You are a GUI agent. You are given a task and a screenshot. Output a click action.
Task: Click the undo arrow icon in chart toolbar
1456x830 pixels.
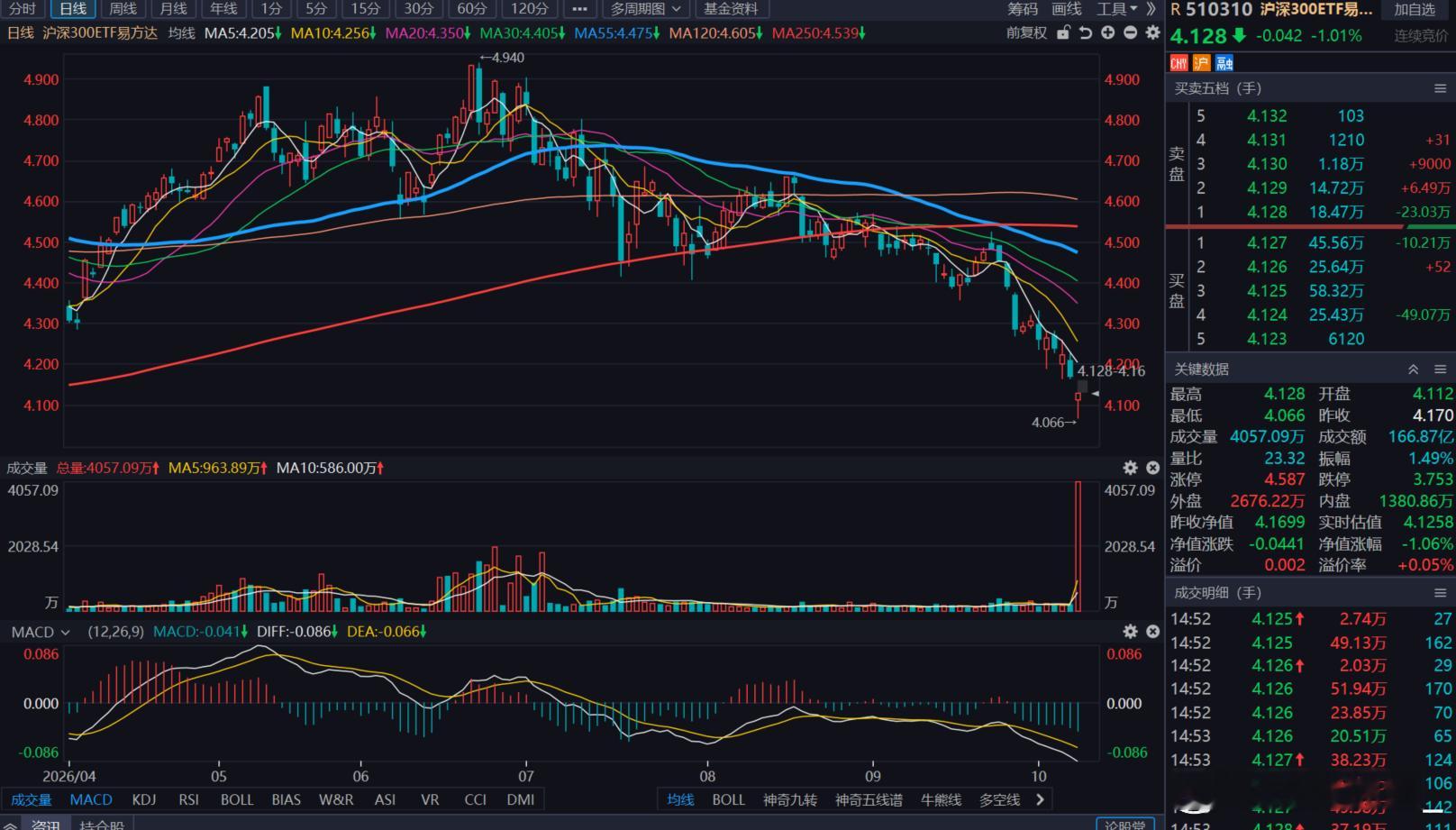click(1086, 32)
